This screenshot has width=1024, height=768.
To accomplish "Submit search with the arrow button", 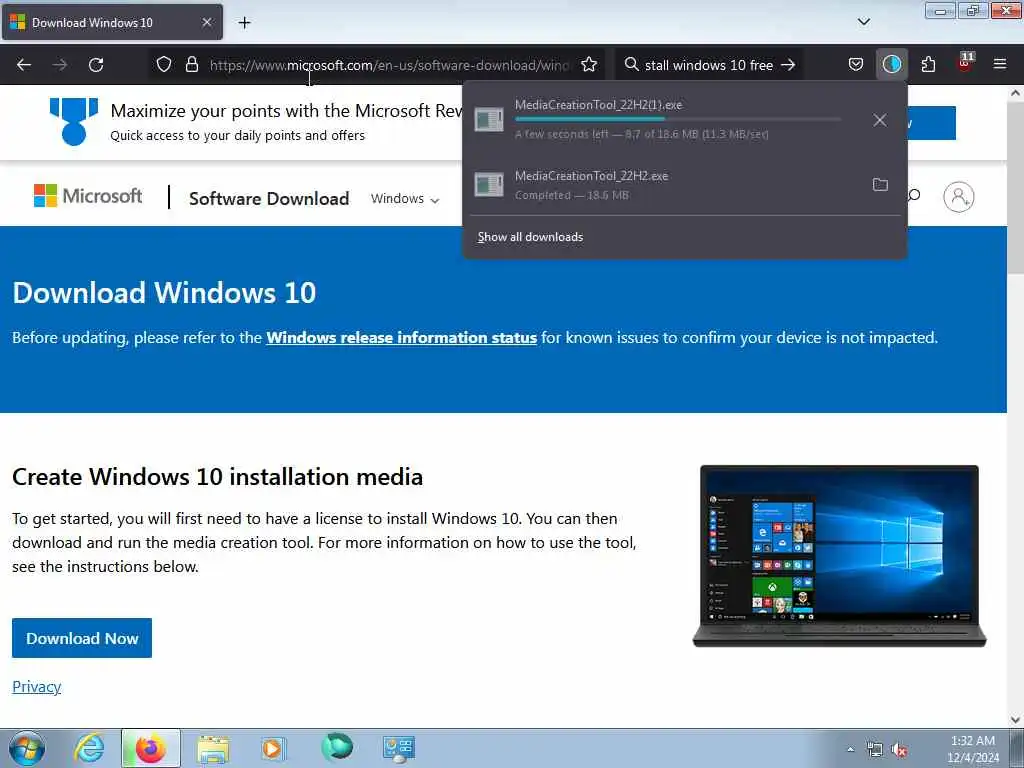I will pos(788,65).
